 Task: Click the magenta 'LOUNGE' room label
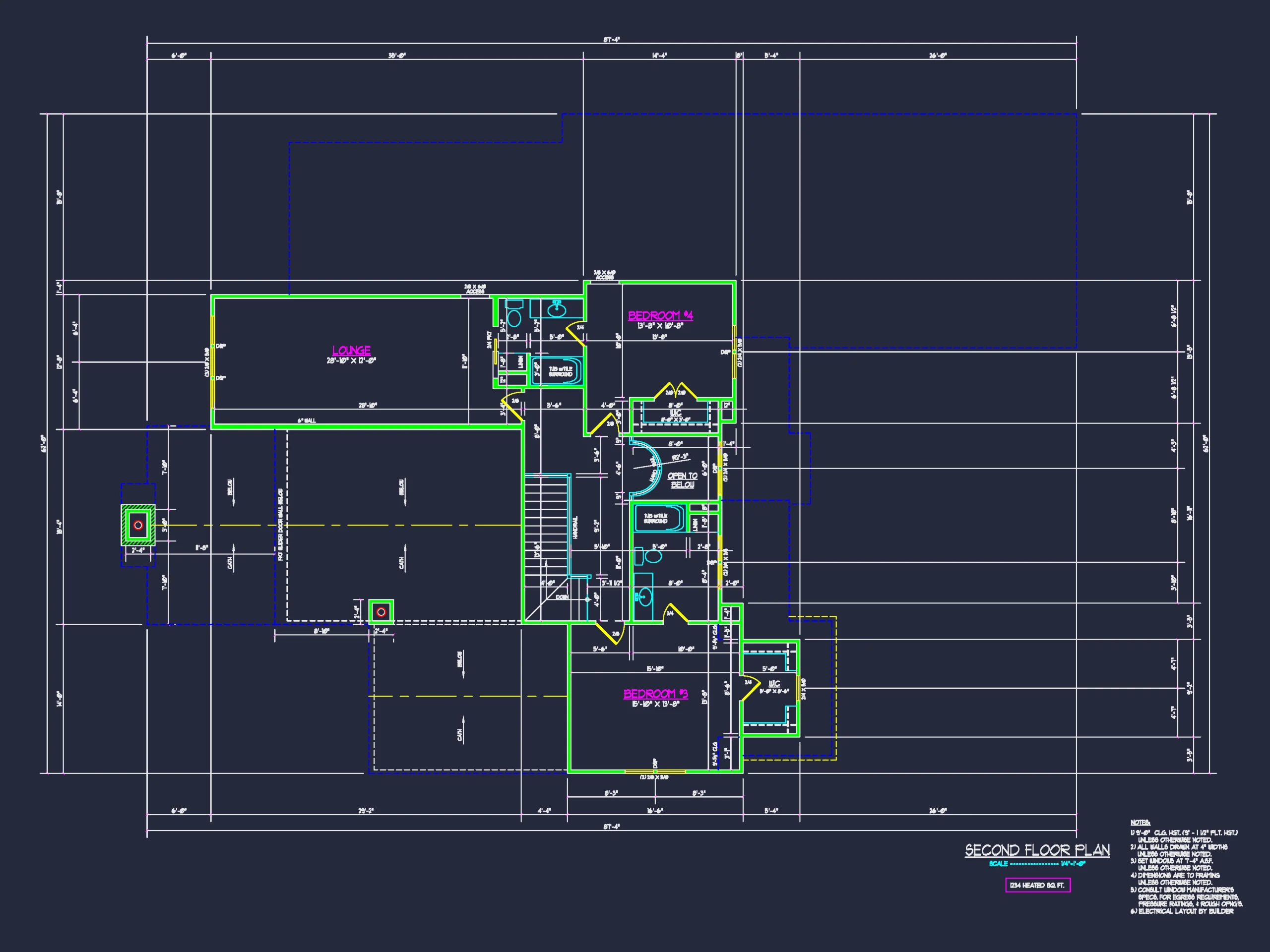click(x=351, y=351)
